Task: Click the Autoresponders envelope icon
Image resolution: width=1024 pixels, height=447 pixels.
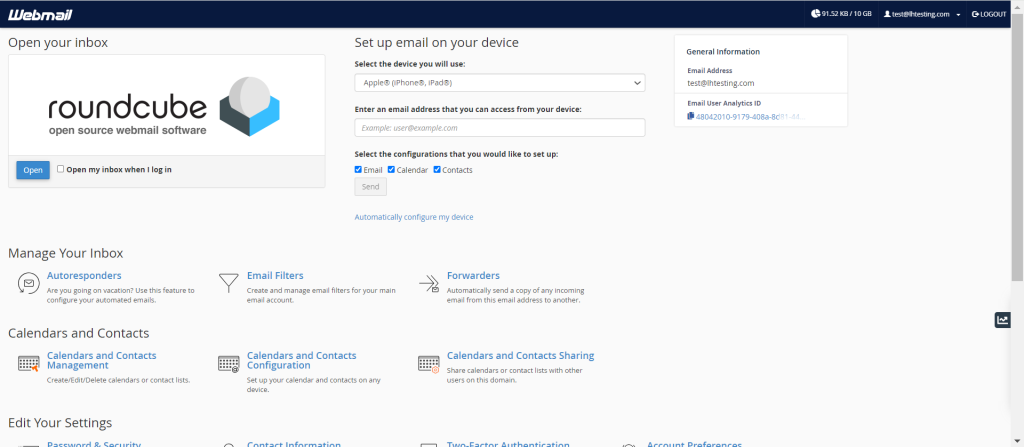Action: click(28, 284)
